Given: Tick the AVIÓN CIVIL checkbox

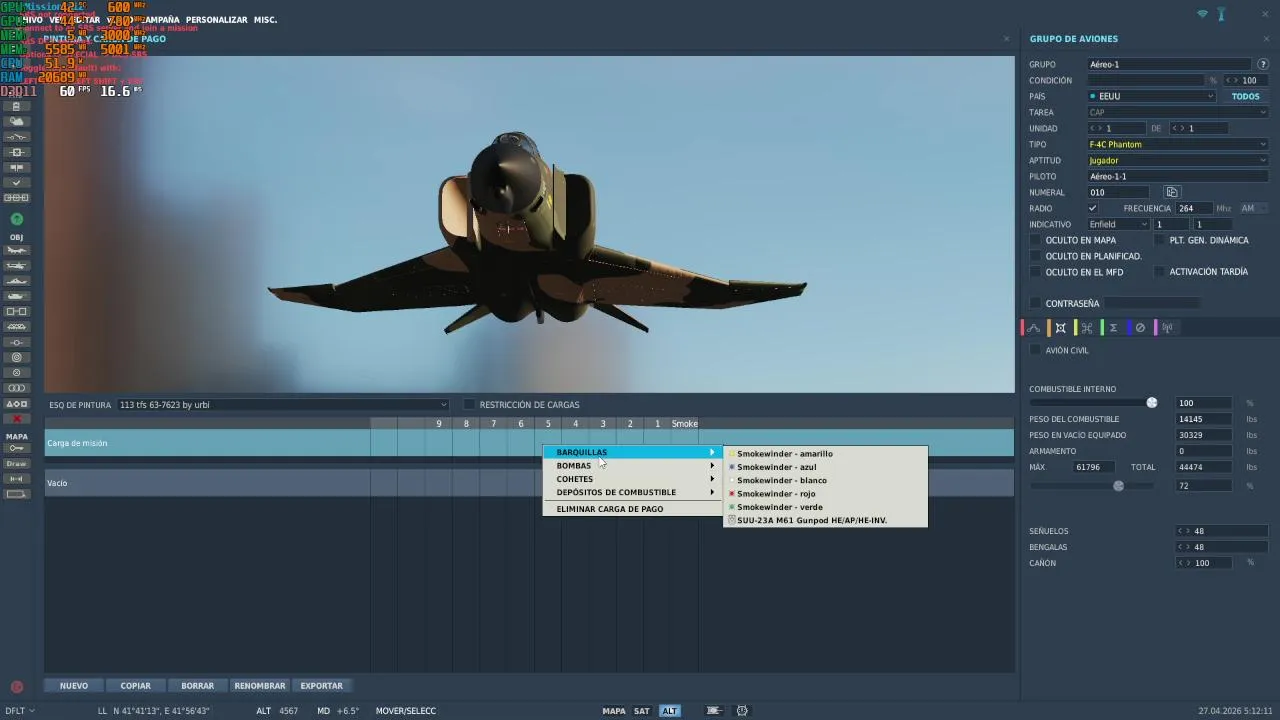Looking at the screenshot, I should [1036, 350].
